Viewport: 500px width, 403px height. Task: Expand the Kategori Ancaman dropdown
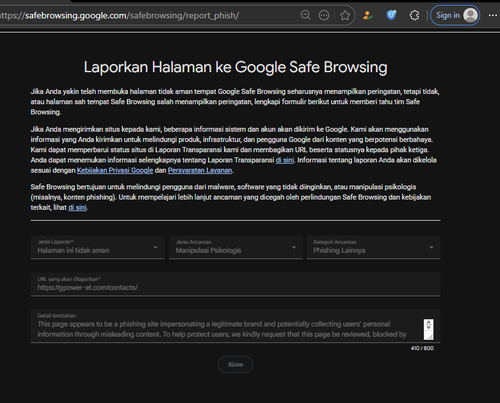(374, 247)
